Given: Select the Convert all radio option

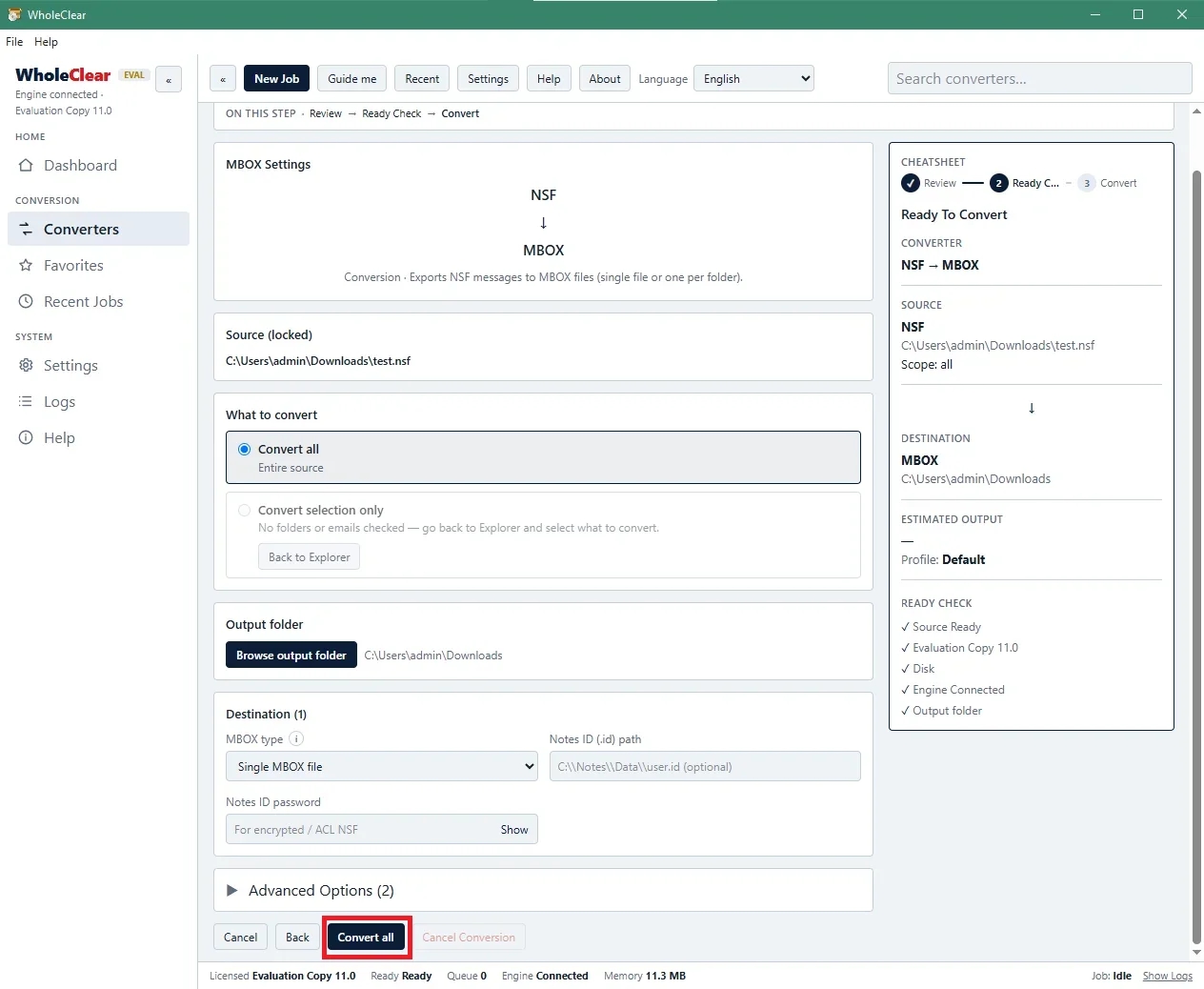Looking at the screenshot, I should tap(245, 449).
